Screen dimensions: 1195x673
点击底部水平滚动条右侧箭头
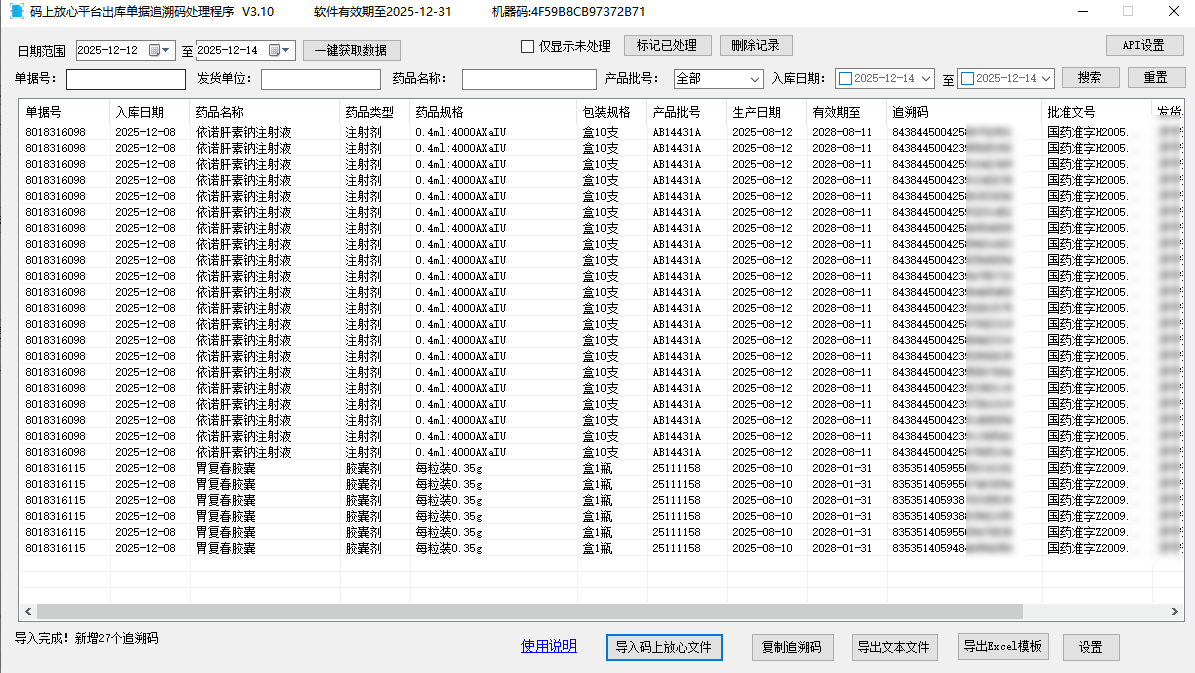click(1176, 610)
